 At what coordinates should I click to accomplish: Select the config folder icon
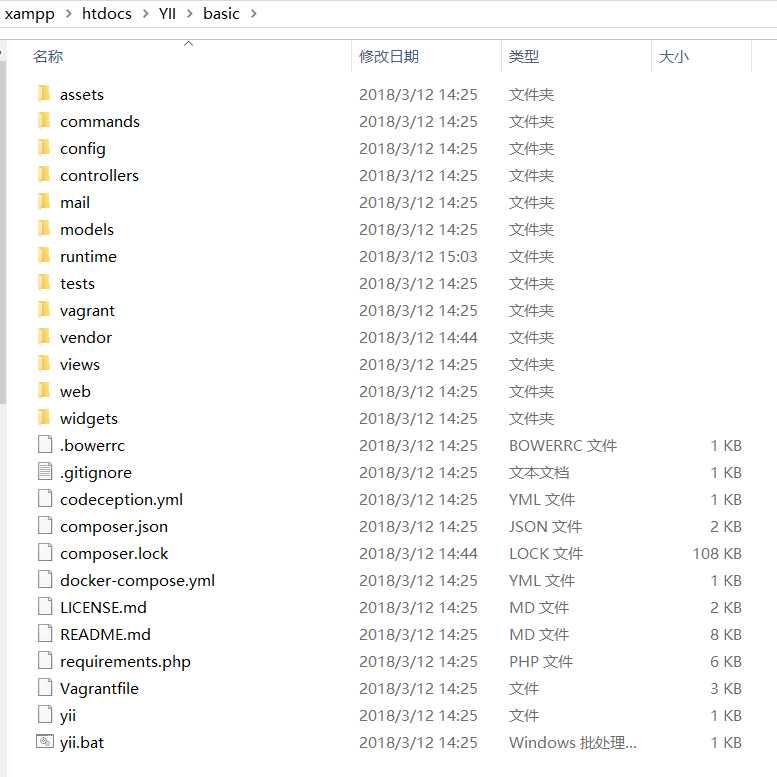coord(44,147)
